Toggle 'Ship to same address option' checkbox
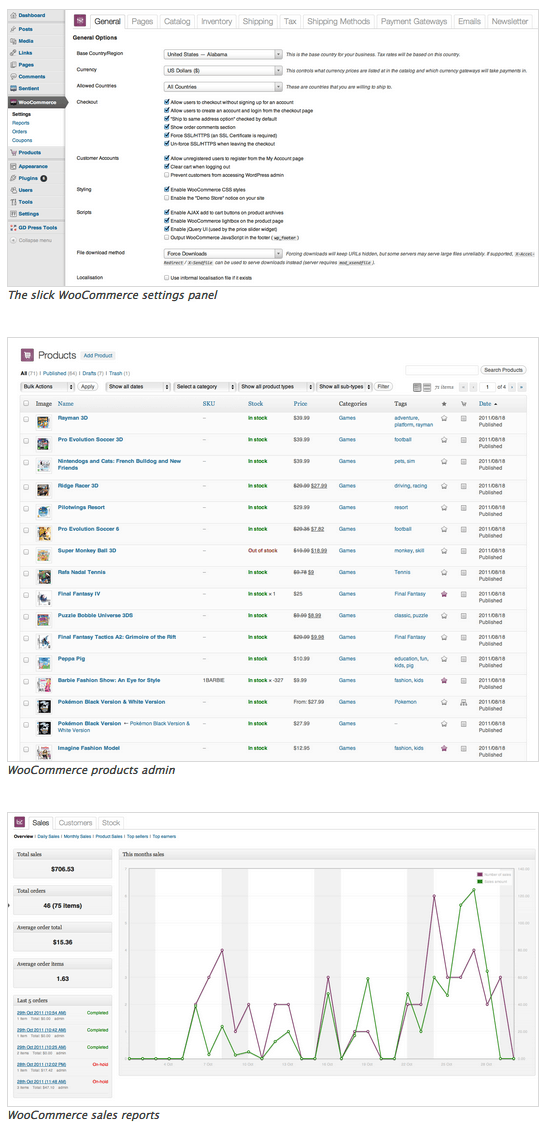This screenshot has width=545, height=1123. point(167,119)
